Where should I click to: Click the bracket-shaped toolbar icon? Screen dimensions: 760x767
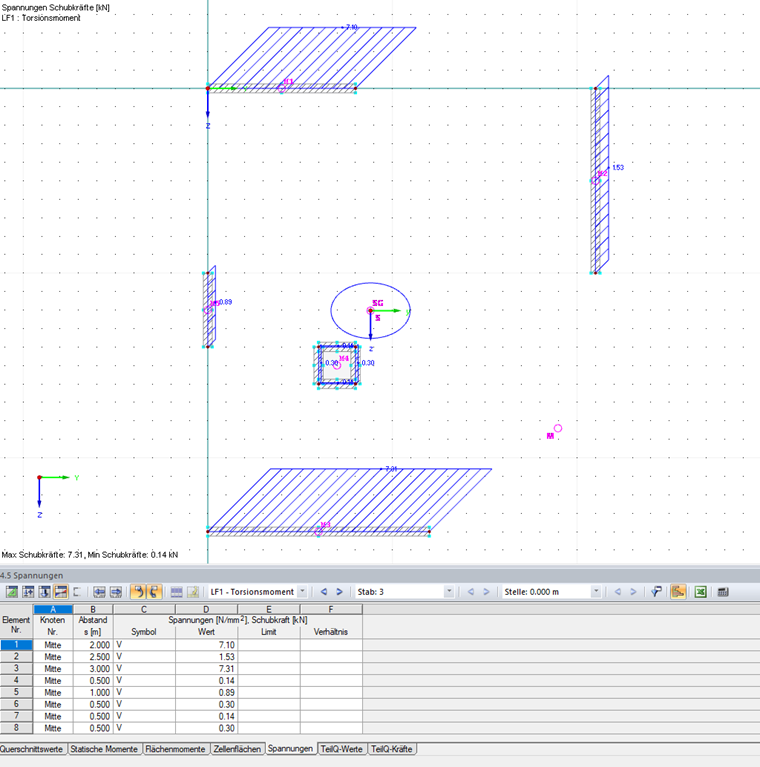(x=77, y=592)
